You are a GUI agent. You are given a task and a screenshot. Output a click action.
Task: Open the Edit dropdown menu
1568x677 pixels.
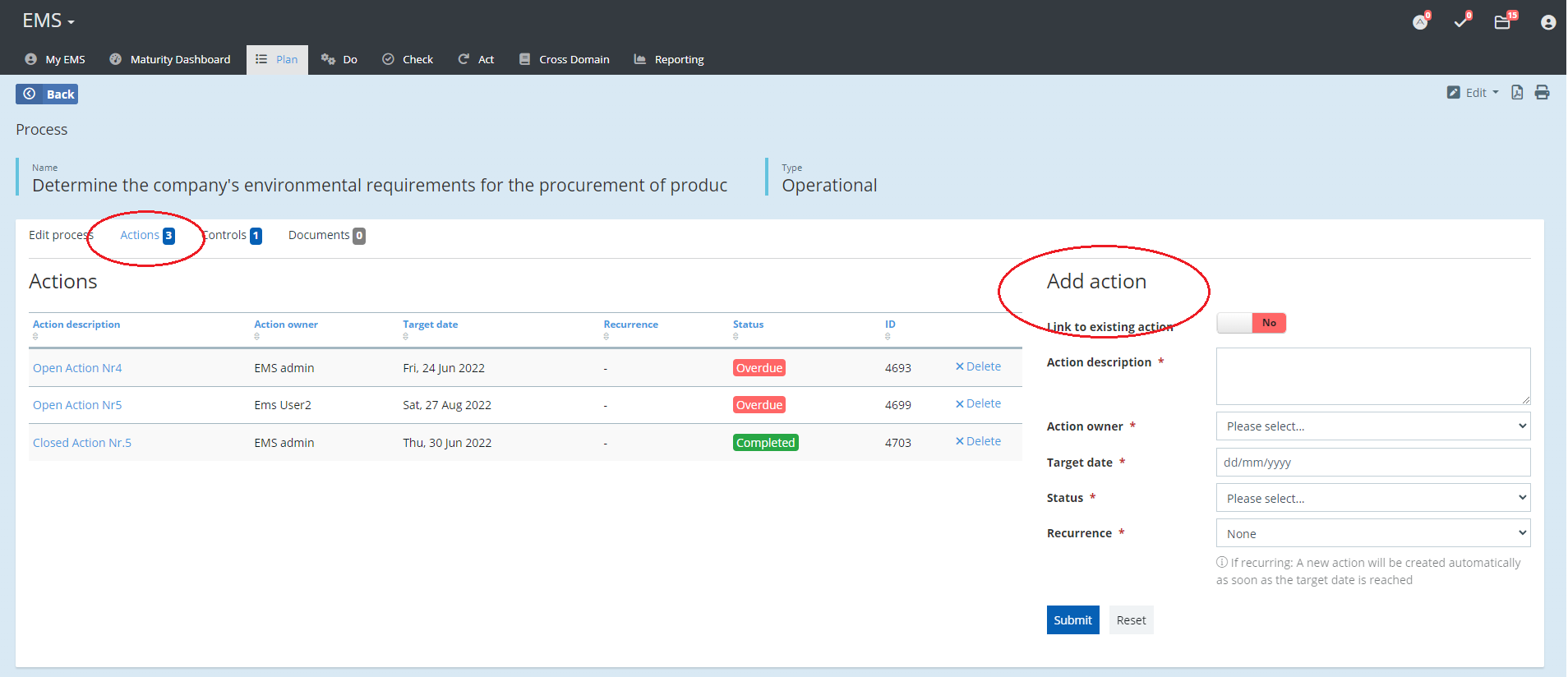tap(1473, 93)
